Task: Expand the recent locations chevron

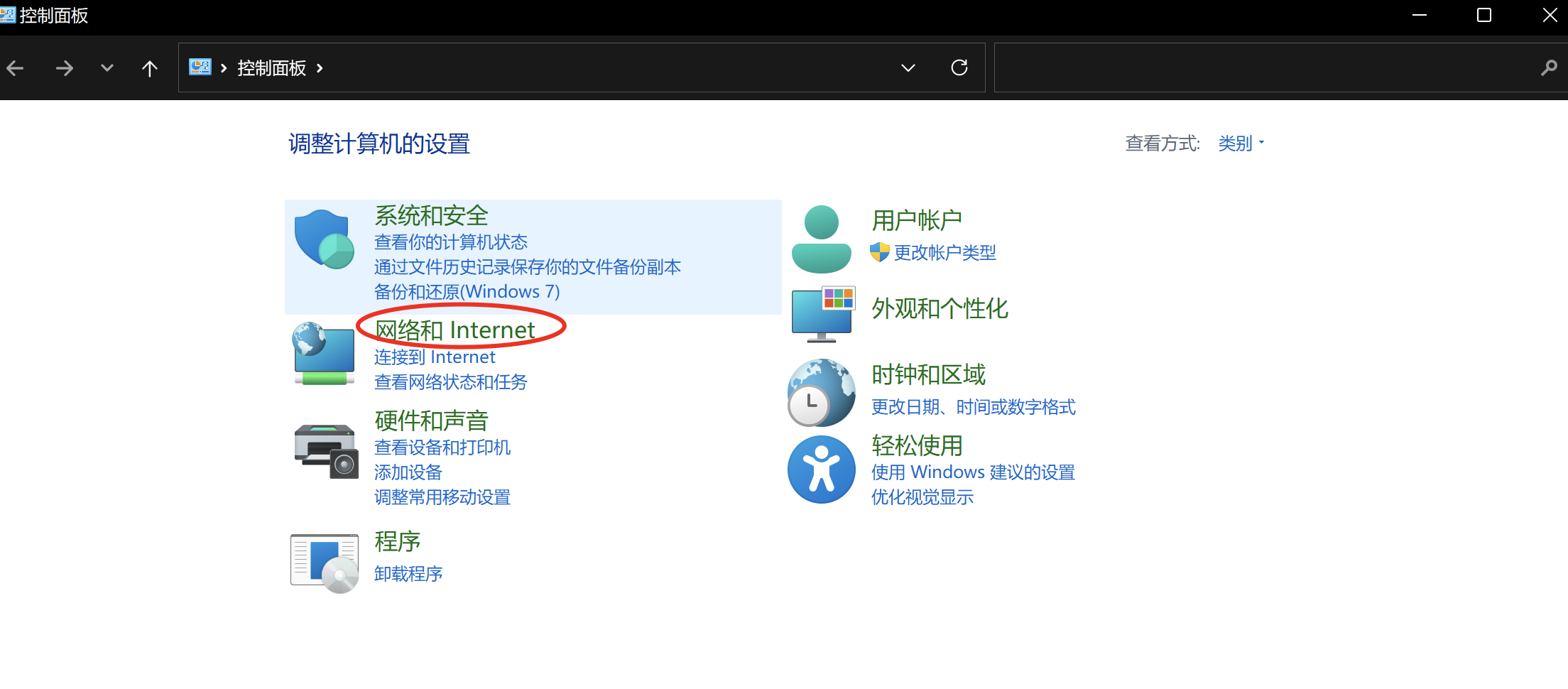Action: pyautogui.click(x=107, y=68)
